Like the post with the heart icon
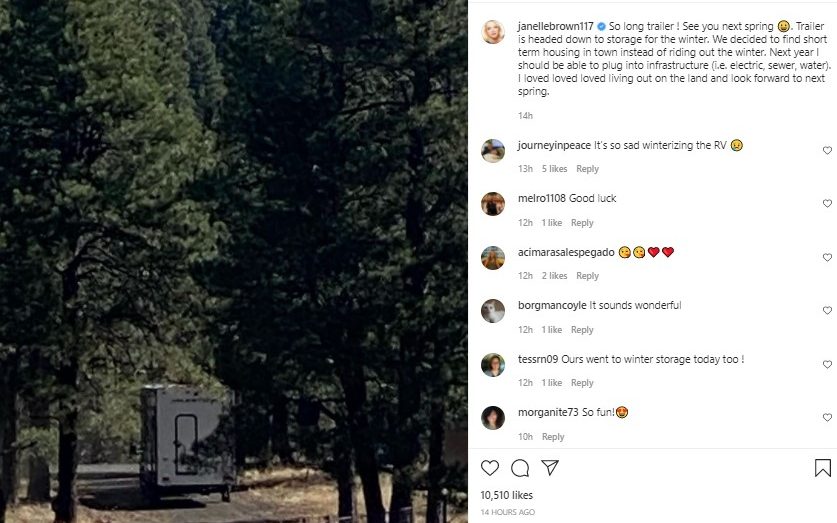The image size is (837, 523). pyautogui.click(x=490, y=468)
